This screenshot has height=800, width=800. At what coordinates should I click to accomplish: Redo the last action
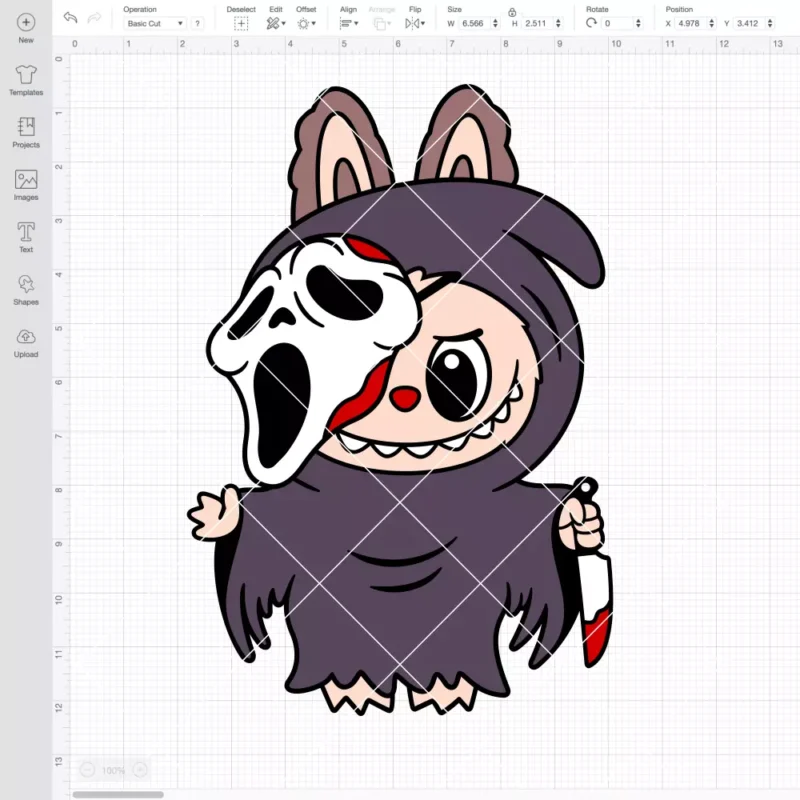coord(94,18)
